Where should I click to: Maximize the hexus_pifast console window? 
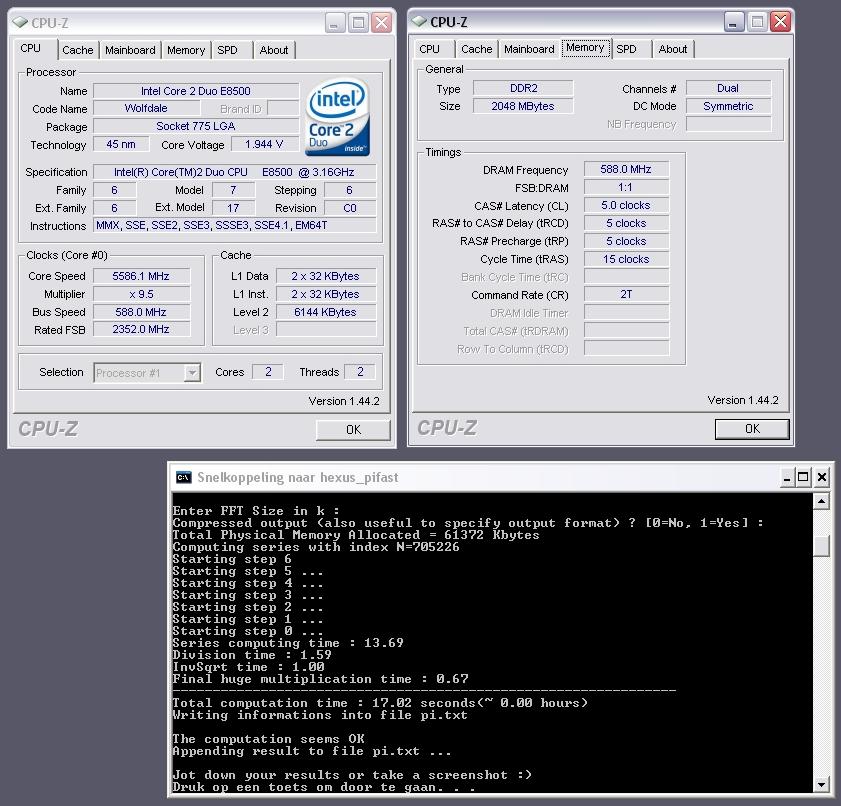click(x=803, y=477)
